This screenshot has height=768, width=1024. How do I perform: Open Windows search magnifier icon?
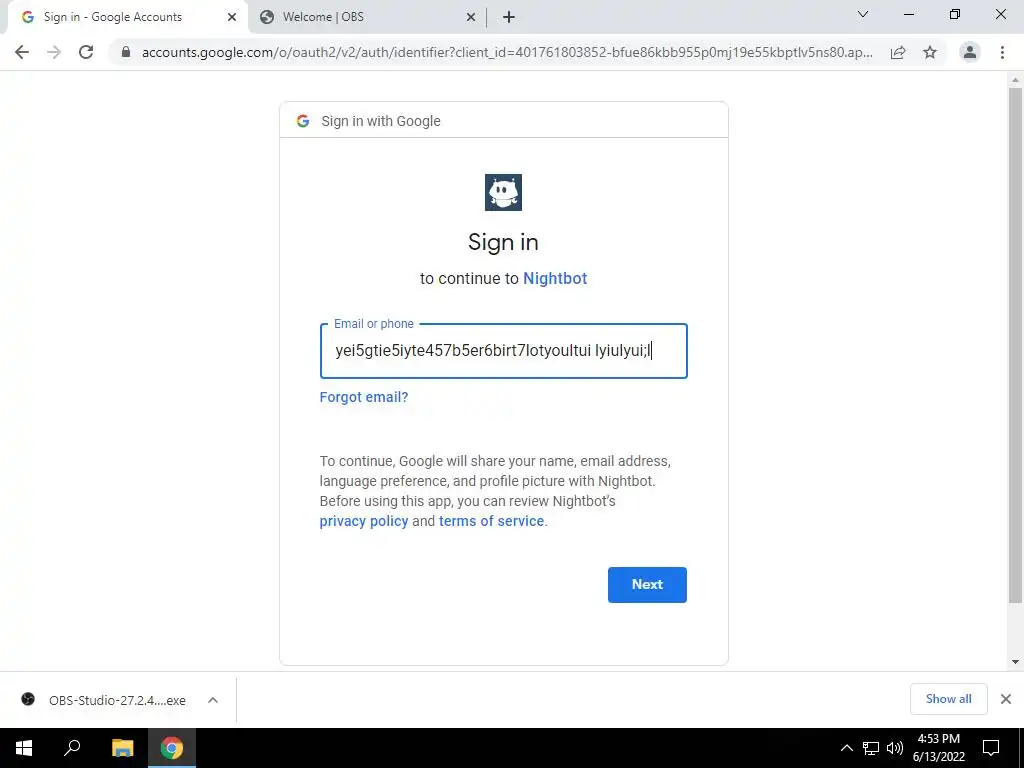[x=72, y=748]
